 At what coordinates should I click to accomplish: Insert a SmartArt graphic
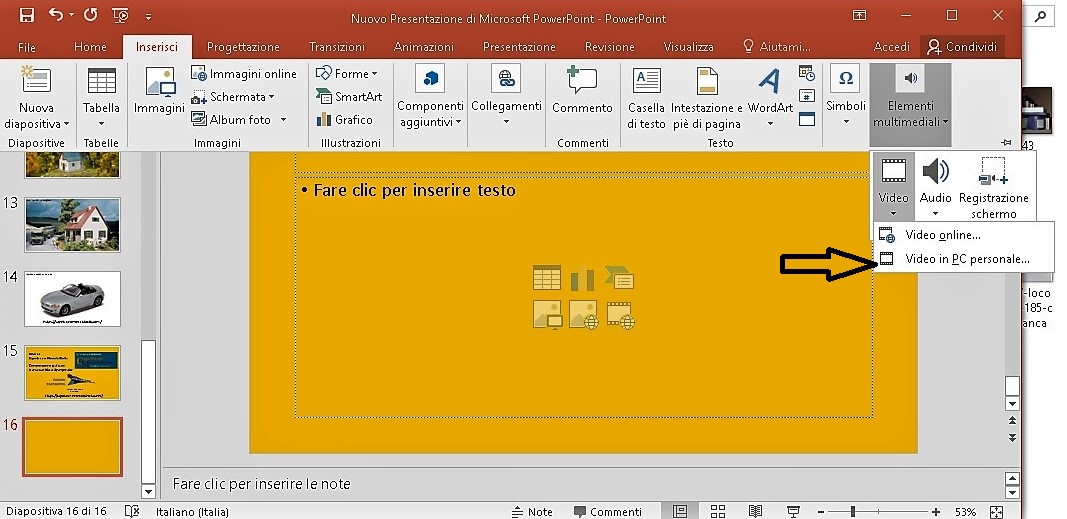point(349,97)
